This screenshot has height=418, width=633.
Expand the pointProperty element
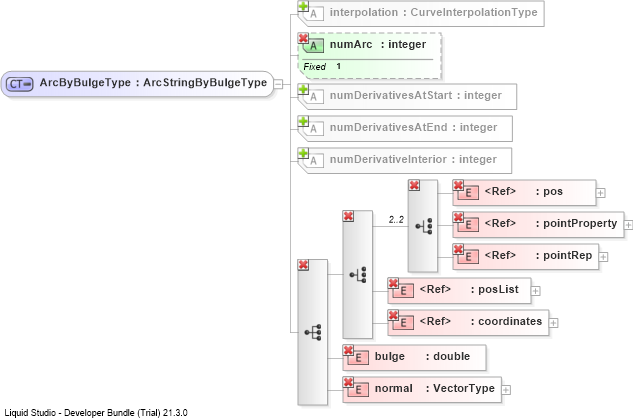pyautogui.click(x=629, y=225)
